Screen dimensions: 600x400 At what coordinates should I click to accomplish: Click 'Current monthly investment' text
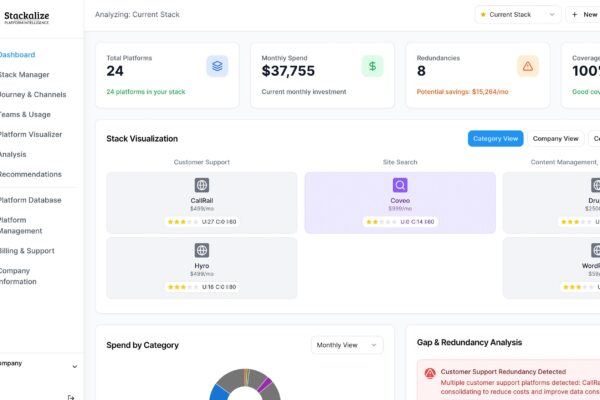[304, 92]
